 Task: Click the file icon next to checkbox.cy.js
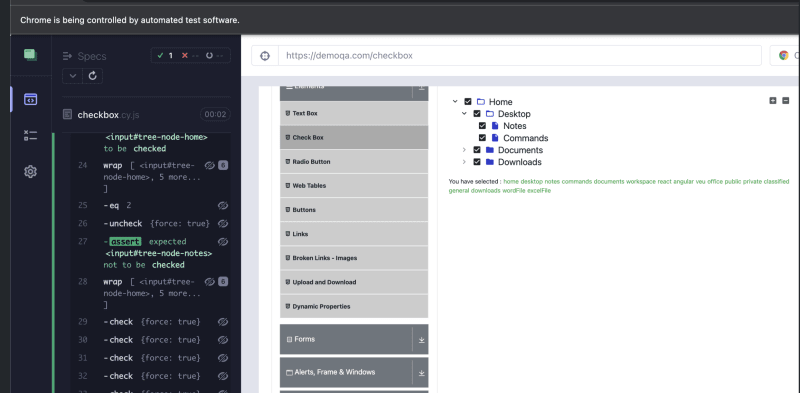67,115
